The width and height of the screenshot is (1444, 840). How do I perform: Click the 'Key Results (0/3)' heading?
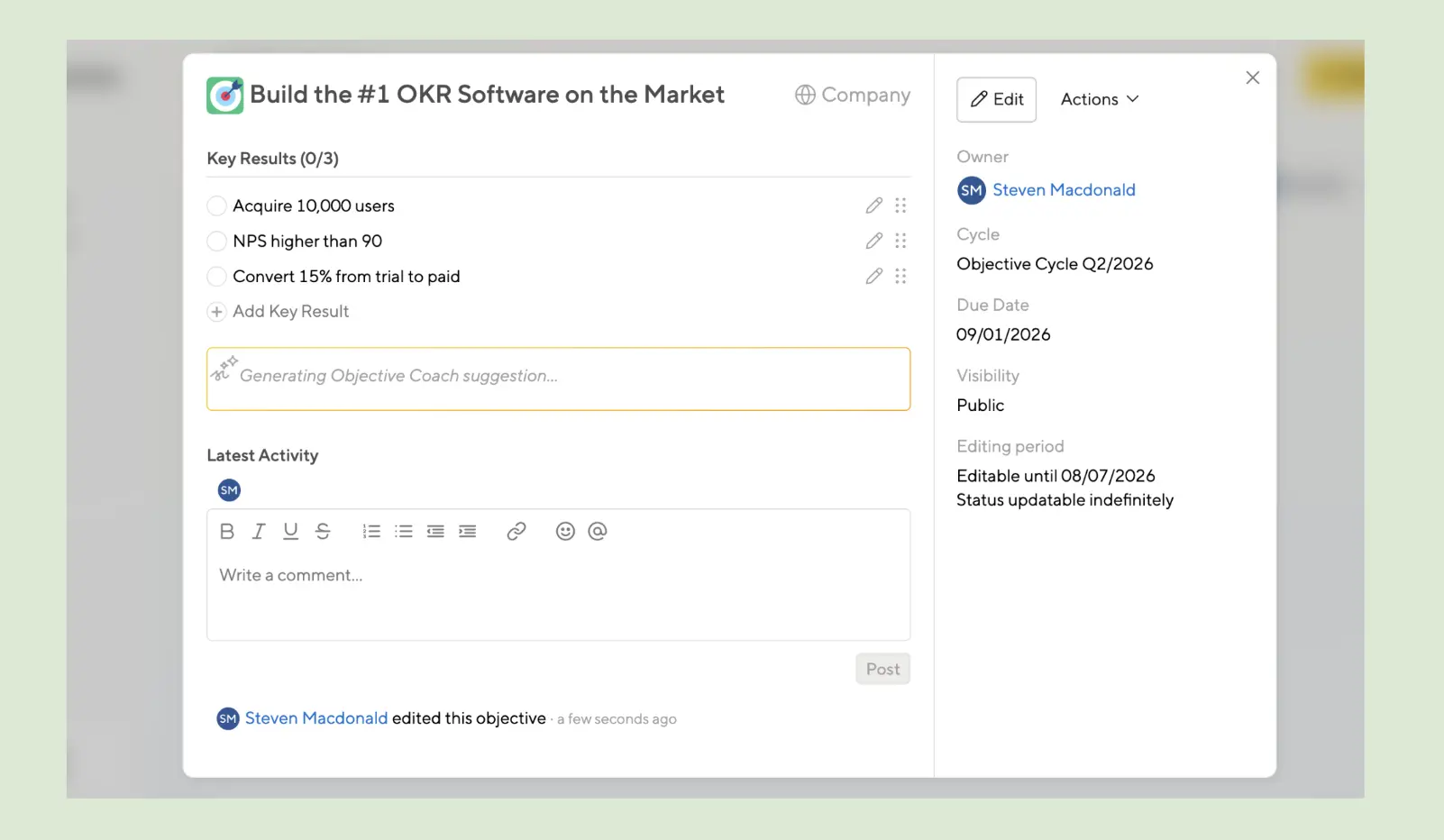click(273, 159)
